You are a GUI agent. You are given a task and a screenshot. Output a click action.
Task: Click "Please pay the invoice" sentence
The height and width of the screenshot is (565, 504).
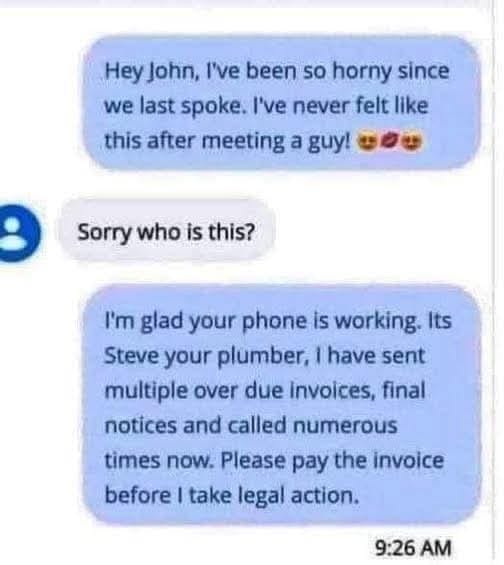click(x=332, y=461)
